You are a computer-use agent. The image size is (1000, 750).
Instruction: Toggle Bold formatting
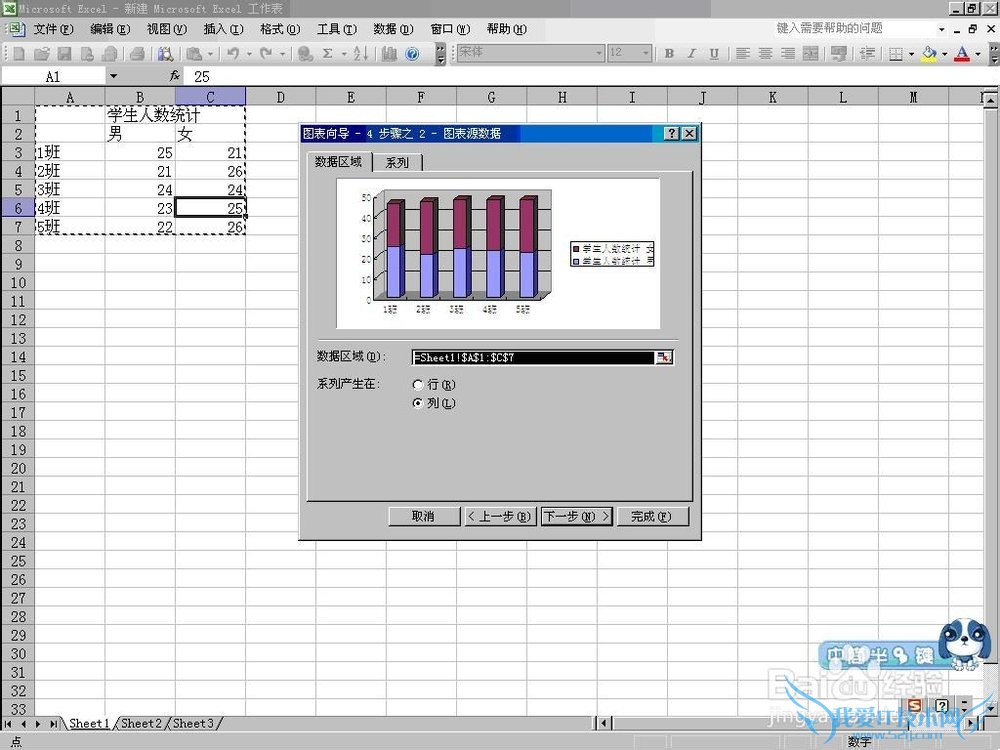[669, 54]
